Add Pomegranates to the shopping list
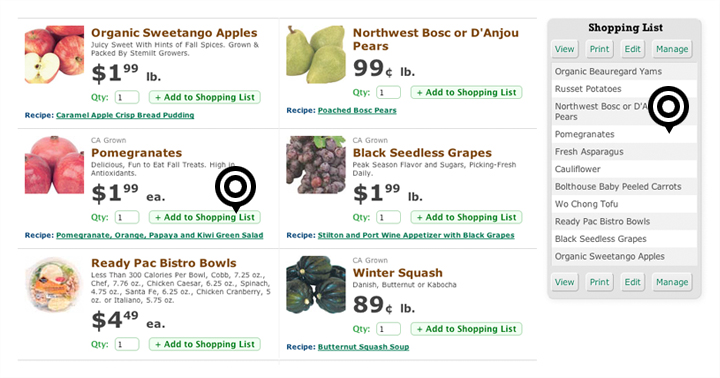720x378 pixels. pyautogui.click(x=205, y=217)
